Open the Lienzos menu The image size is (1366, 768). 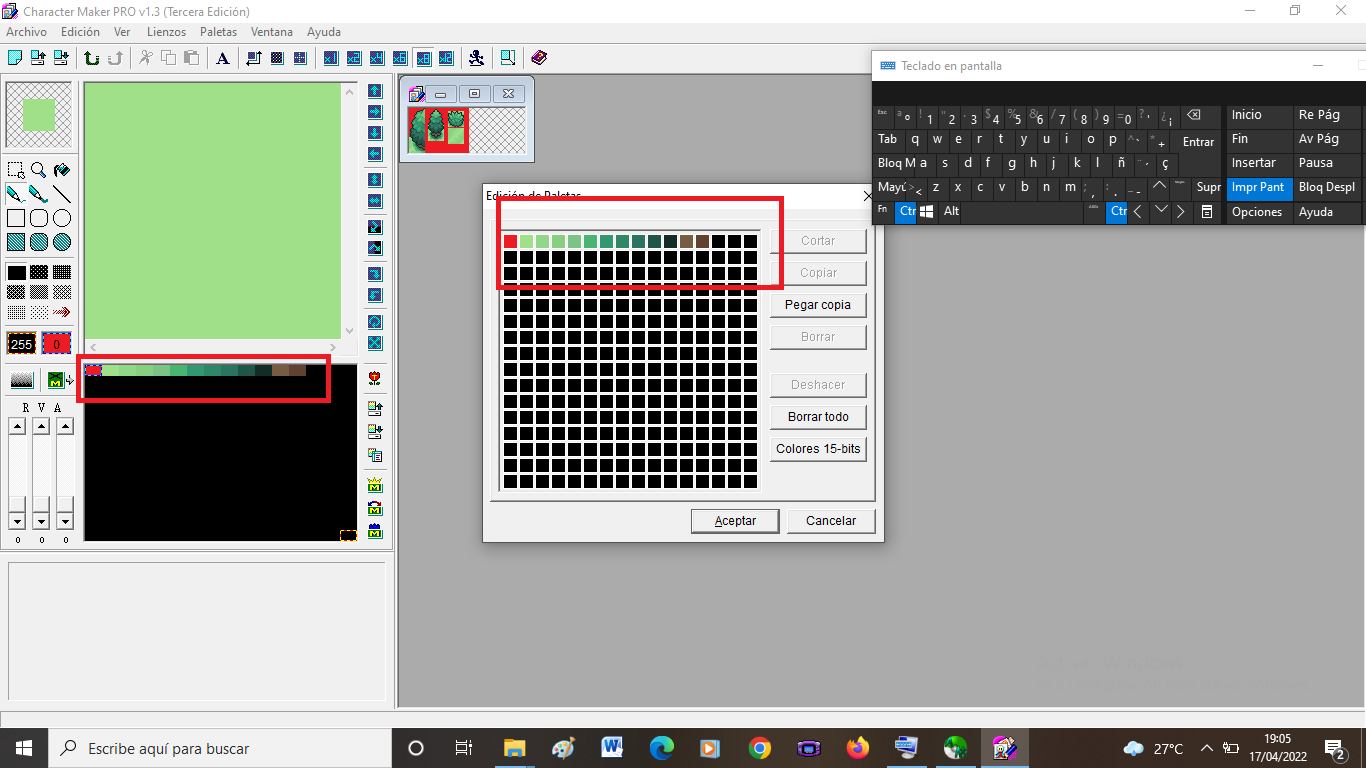[166, 32]
